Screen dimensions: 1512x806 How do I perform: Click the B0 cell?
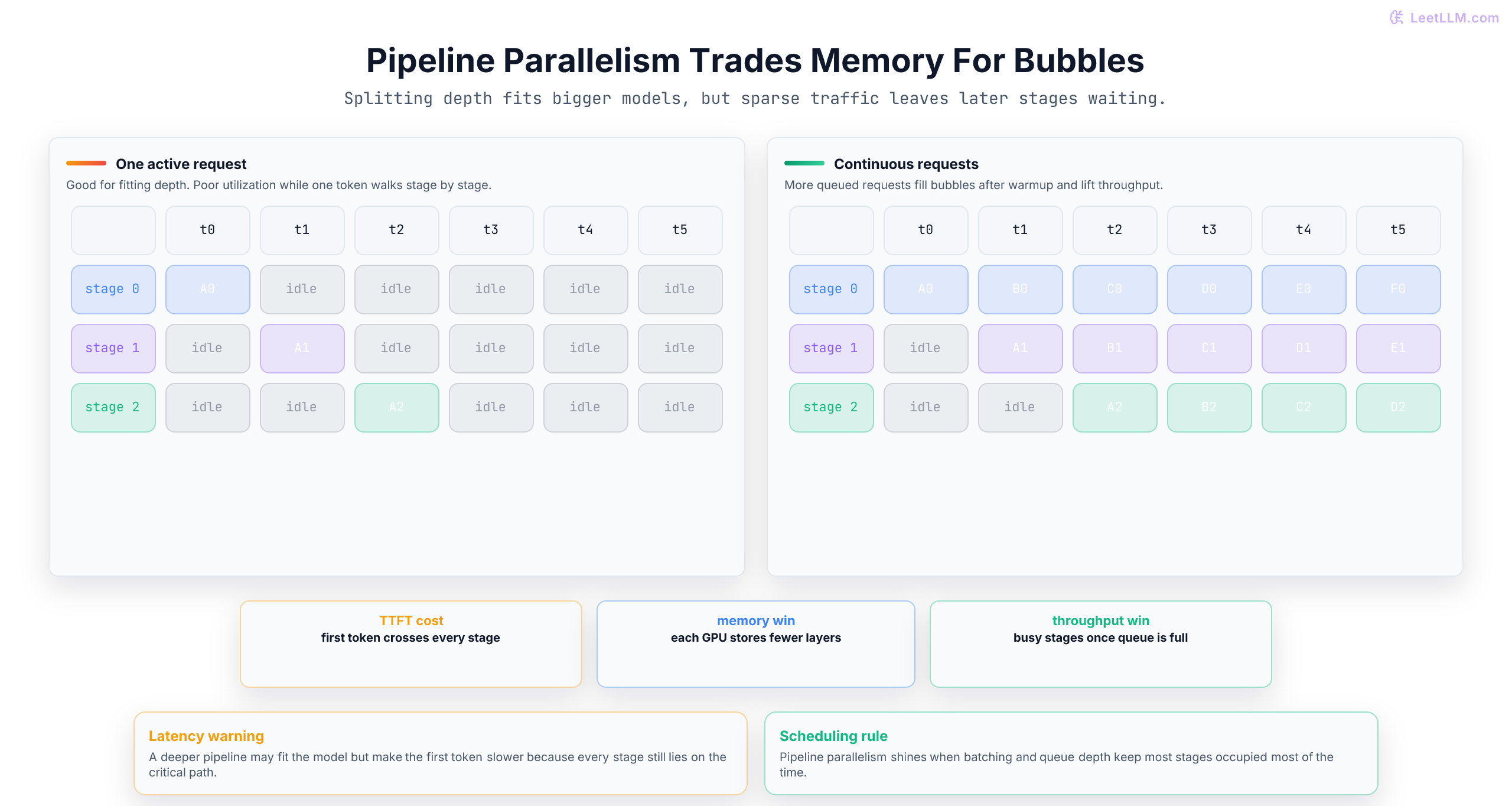pyautogui.click(x=1021, y=289)
